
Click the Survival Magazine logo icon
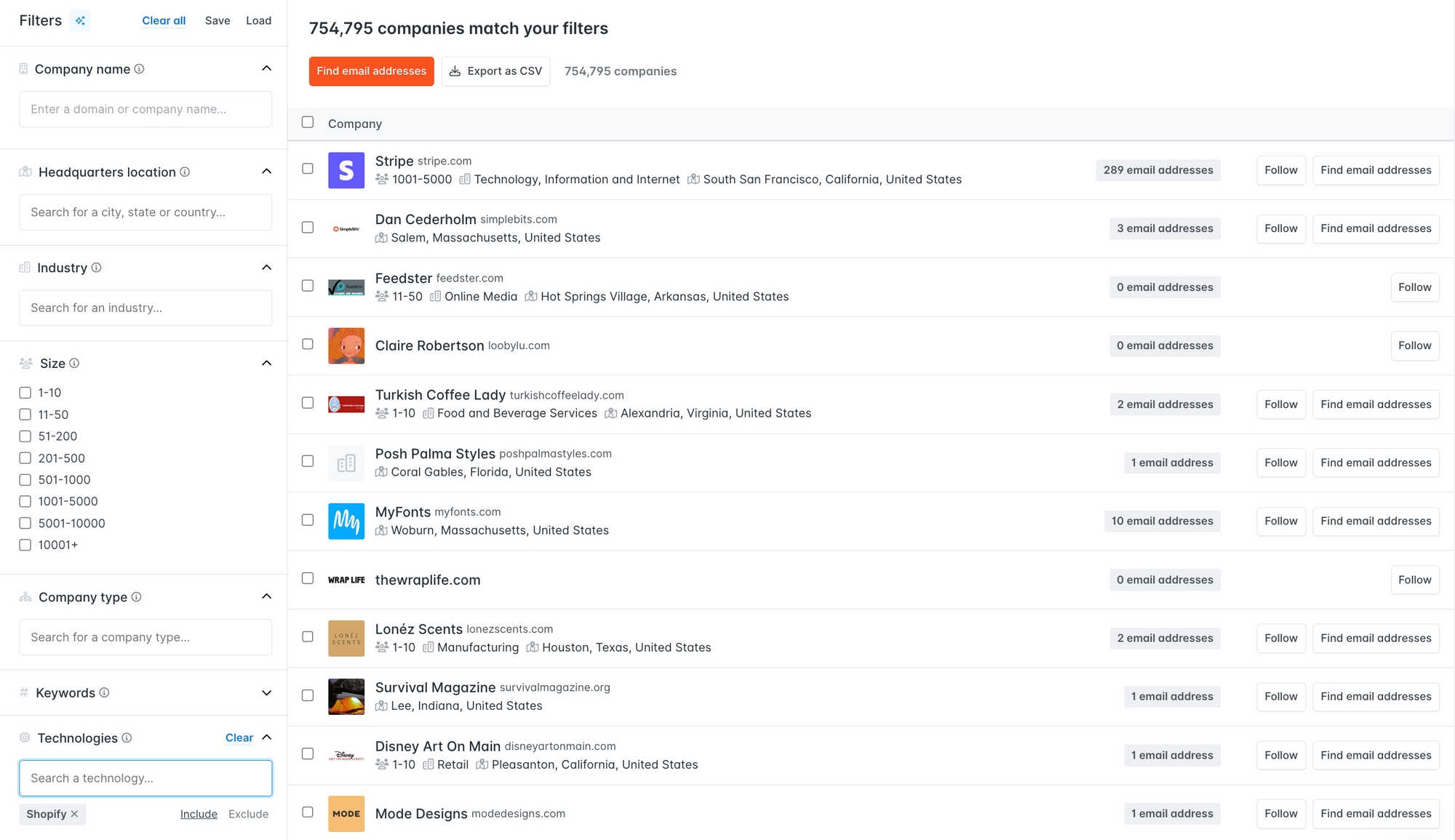346,696
